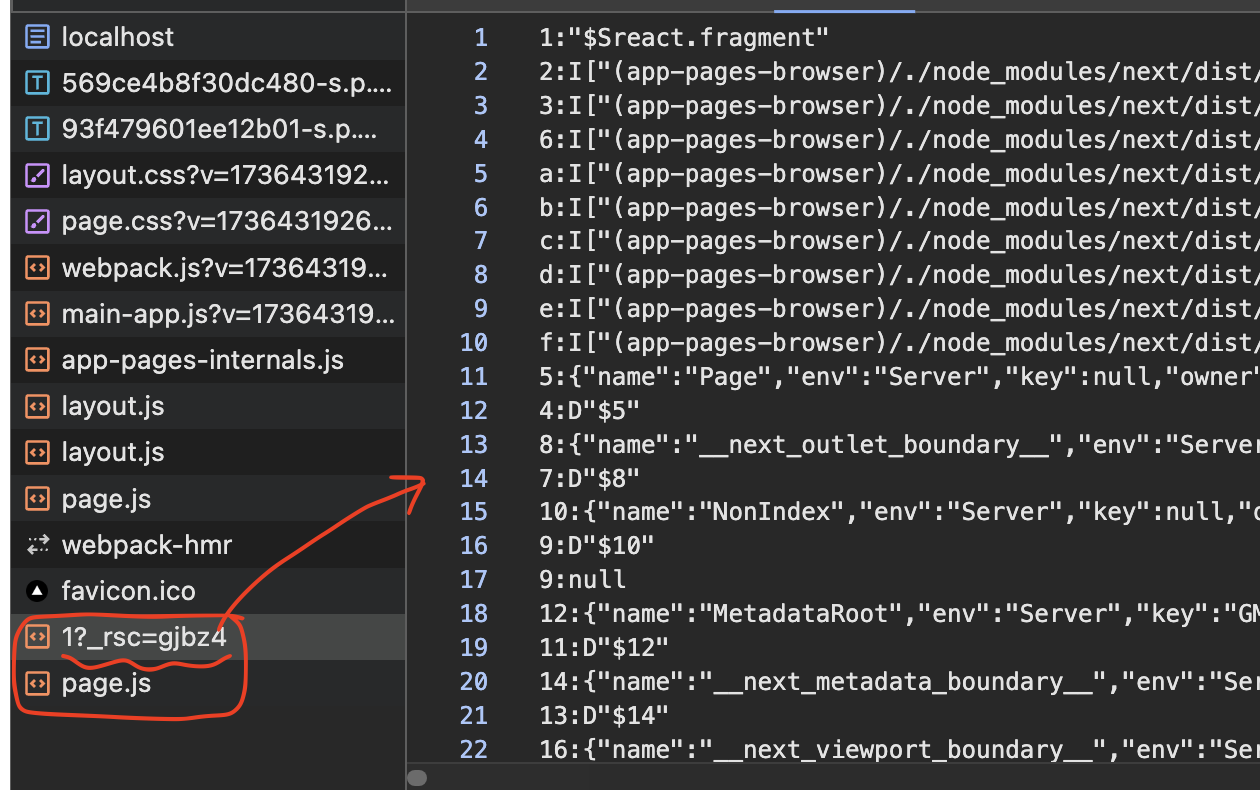Click code line containing __next_metadata_boundary__
This screenshot has height=790, width=1260.
pyautogui.click(x=898, y=682)
